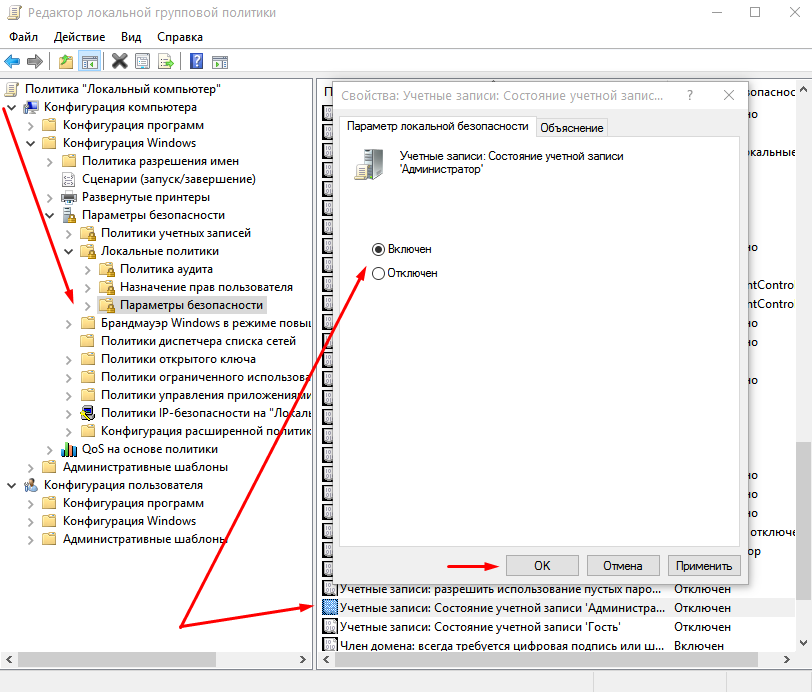Screen dimensions: 812x692
Task: Select the "Включен" radio button
Action: 378,249
